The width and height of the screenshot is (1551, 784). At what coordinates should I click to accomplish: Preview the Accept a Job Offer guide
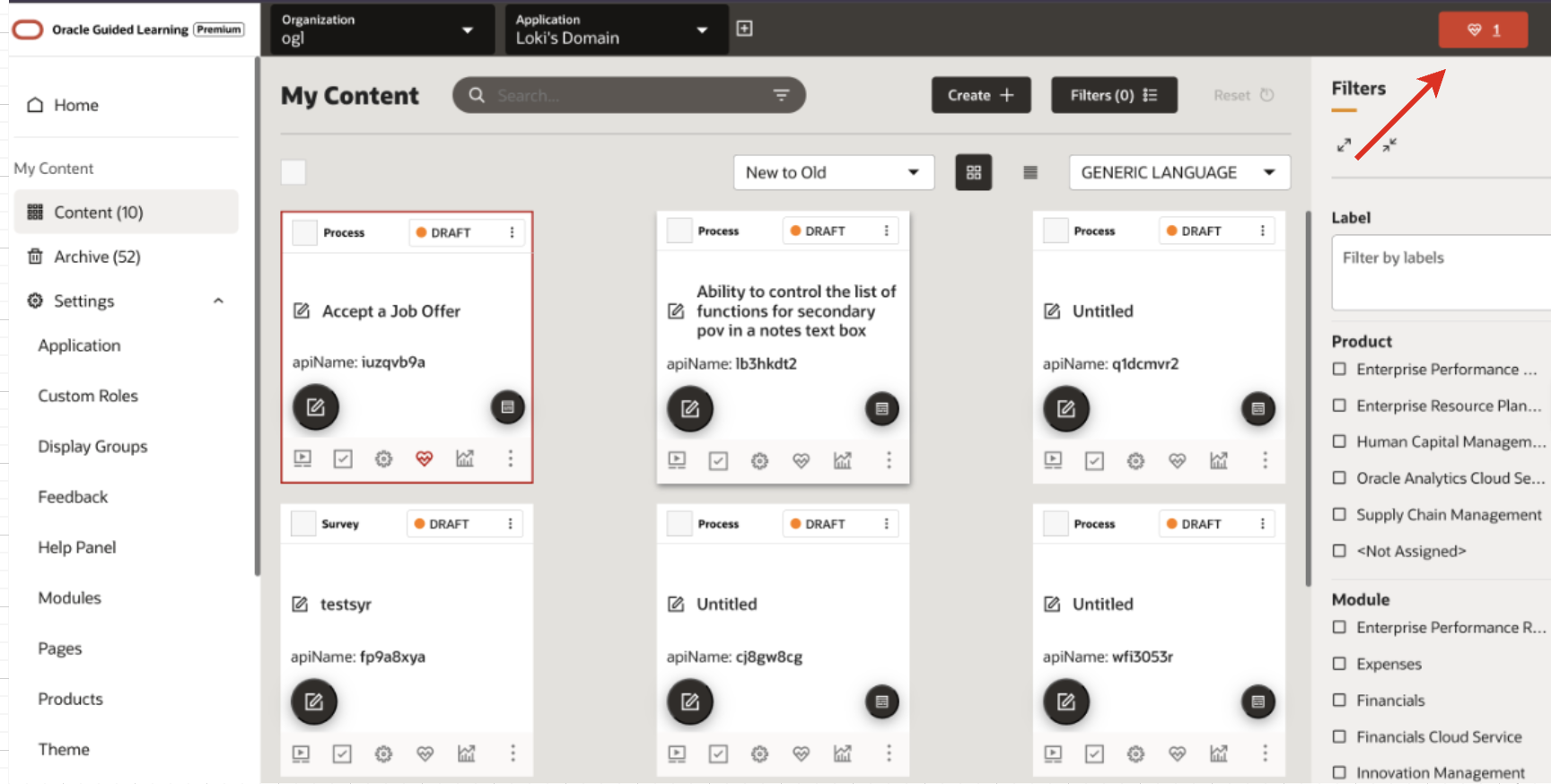[302, 458]
